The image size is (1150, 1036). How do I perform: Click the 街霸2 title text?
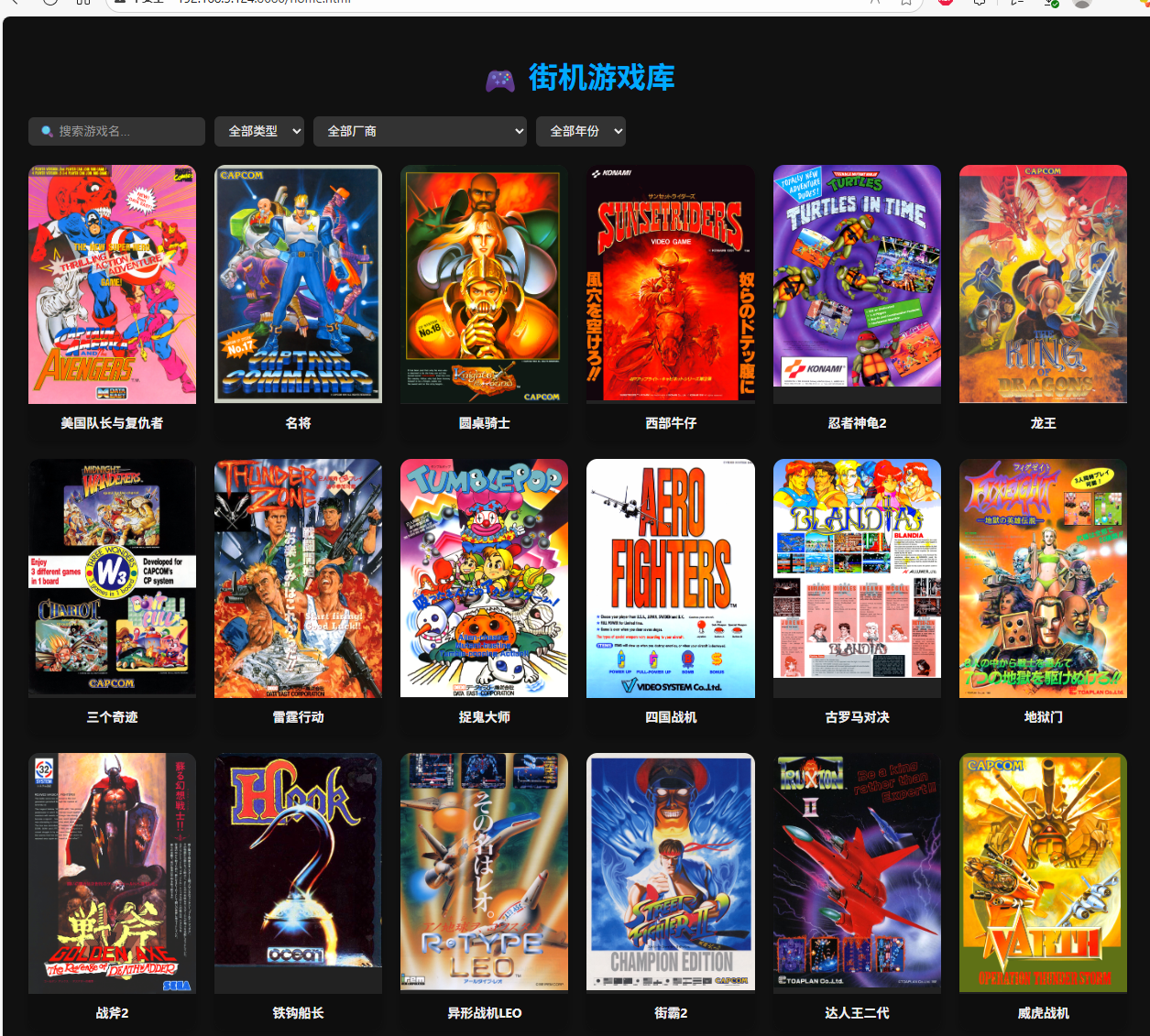click(x=671, y=1013)
